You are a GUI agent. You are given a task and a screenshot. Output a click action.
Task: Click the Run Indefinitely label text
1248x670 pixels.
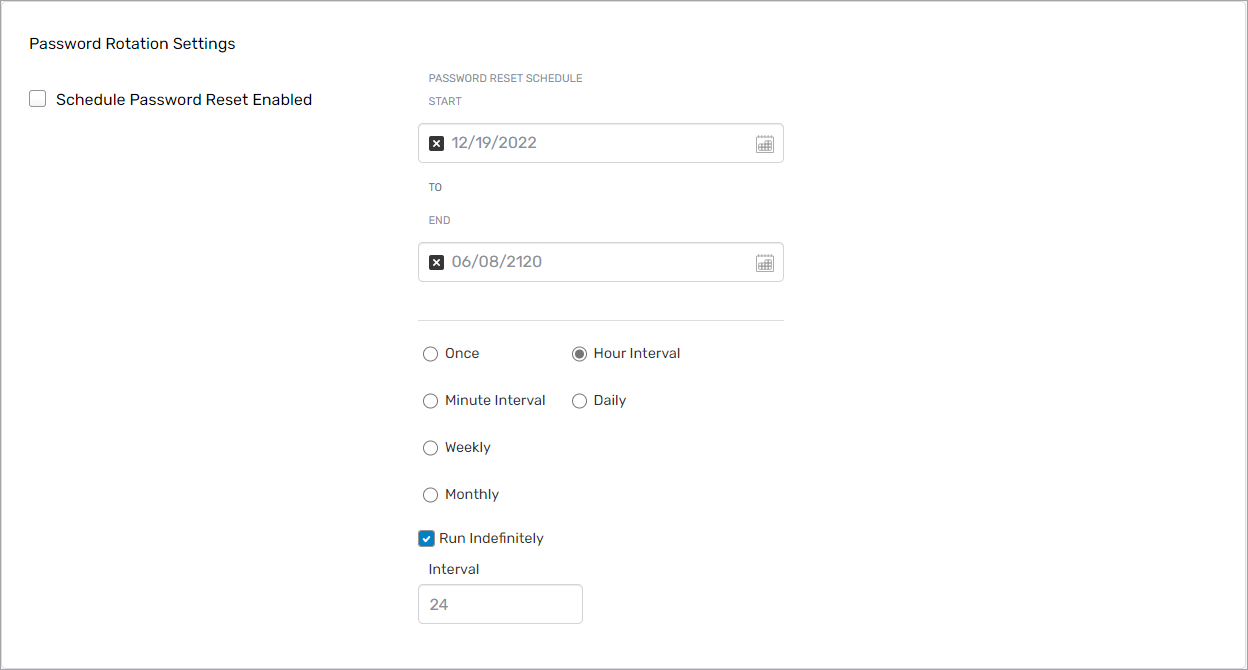click(491, 538)
